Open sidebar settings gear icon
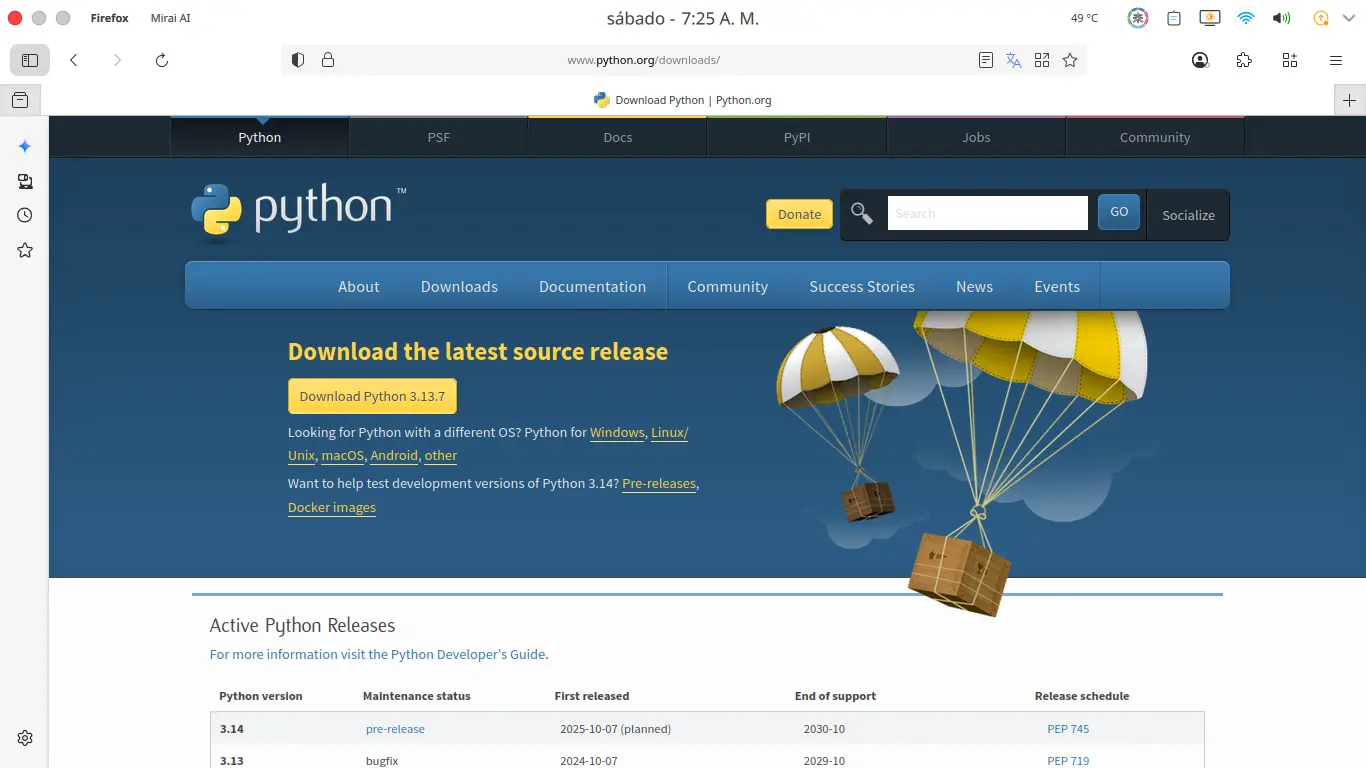The width and height of the screenshot is (1366, 768). [x=25, y=738]
